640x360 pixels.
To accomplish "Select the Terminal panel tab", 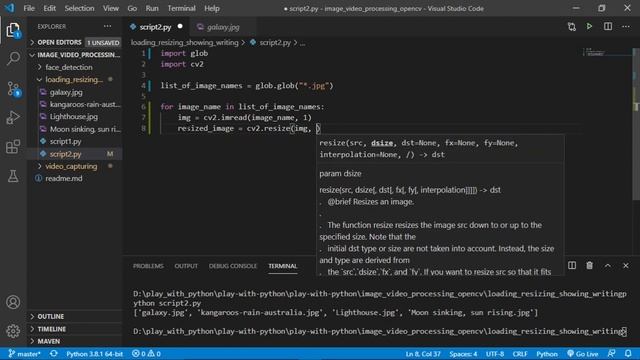I will 282,266.
